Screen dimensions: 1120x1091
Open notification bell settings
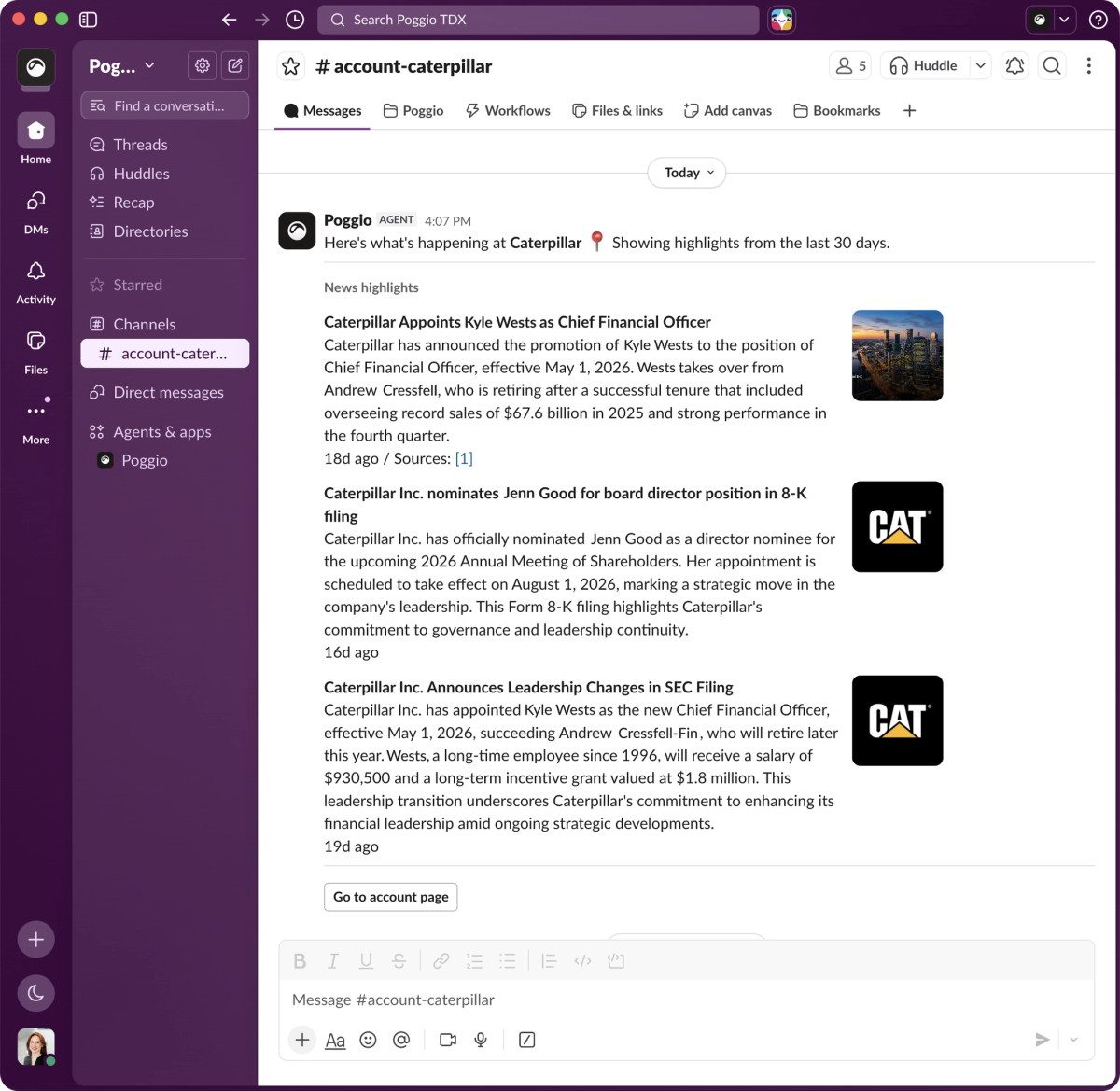(x=1015, y=65)
